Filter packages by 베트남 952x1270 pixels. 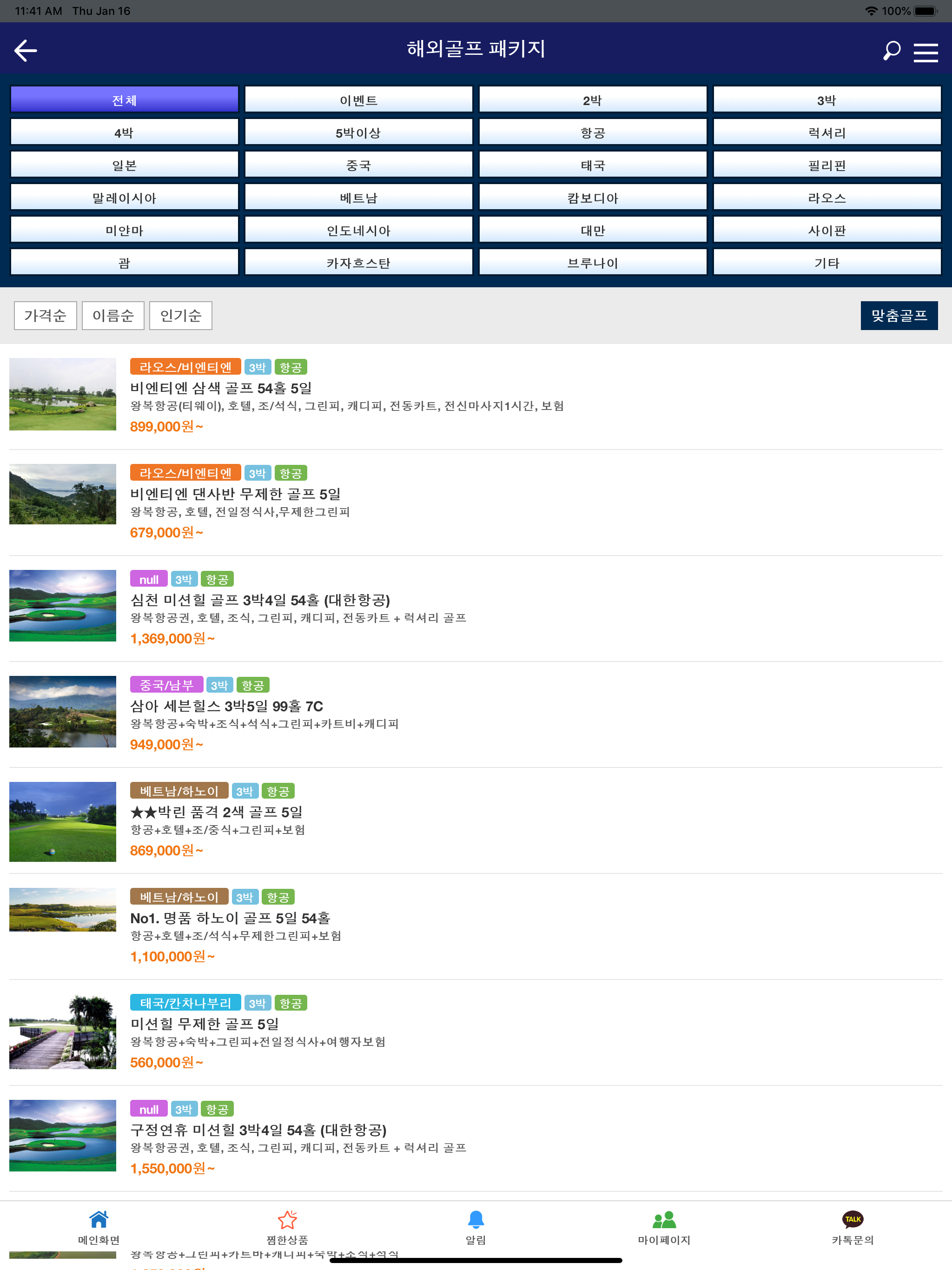[x=359, y=198]
